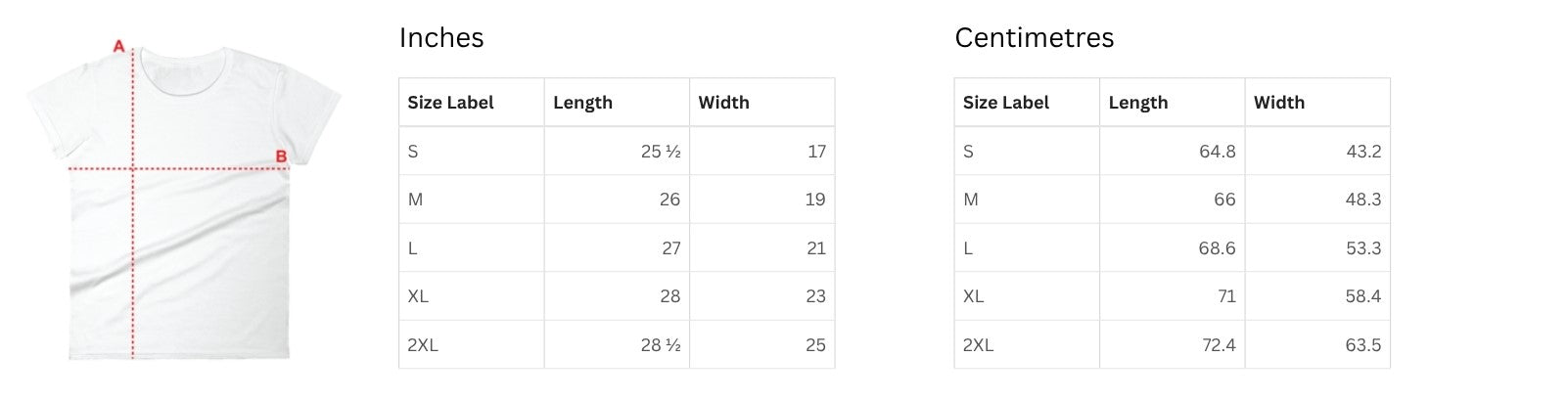Click the Length header in Inches table
The image size is (1568, 402).
coord(617,102)
